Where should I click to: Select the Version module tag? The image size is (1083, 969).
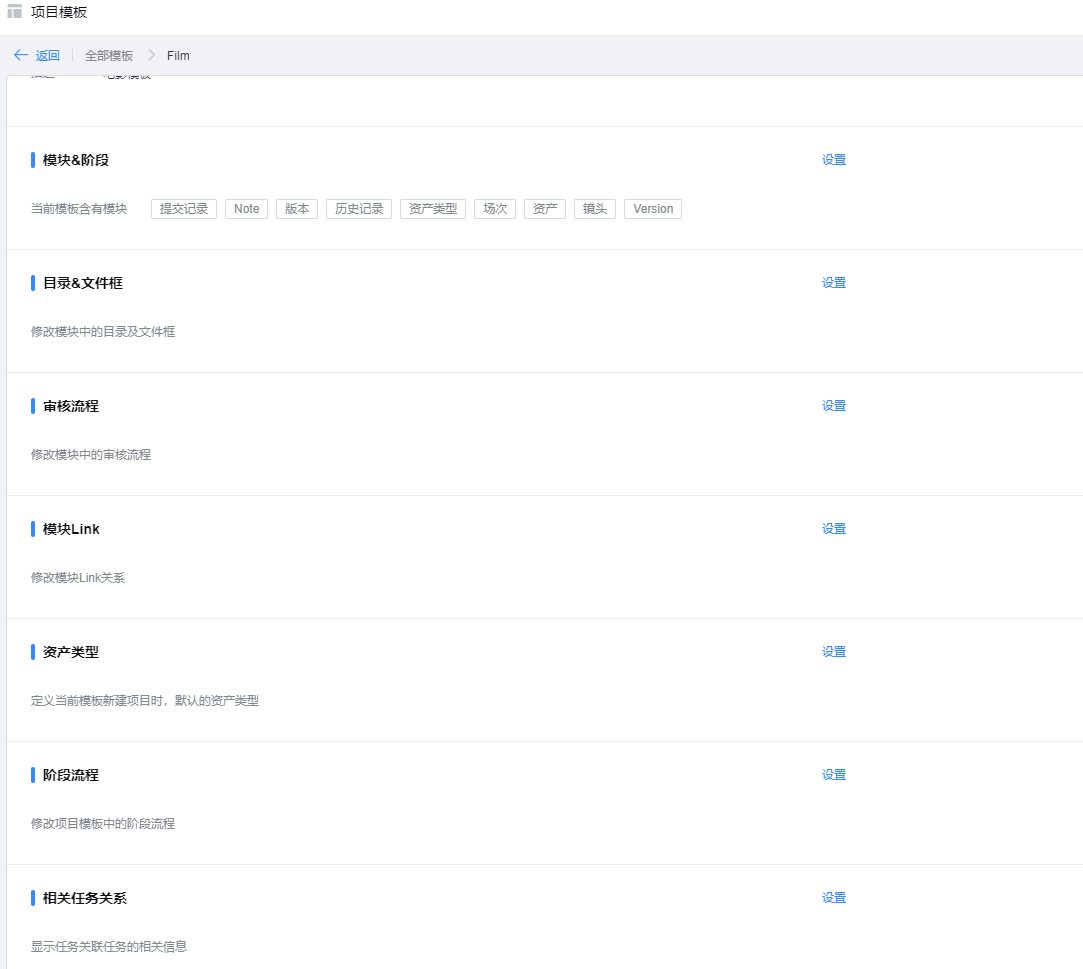[x=653, y=209]
